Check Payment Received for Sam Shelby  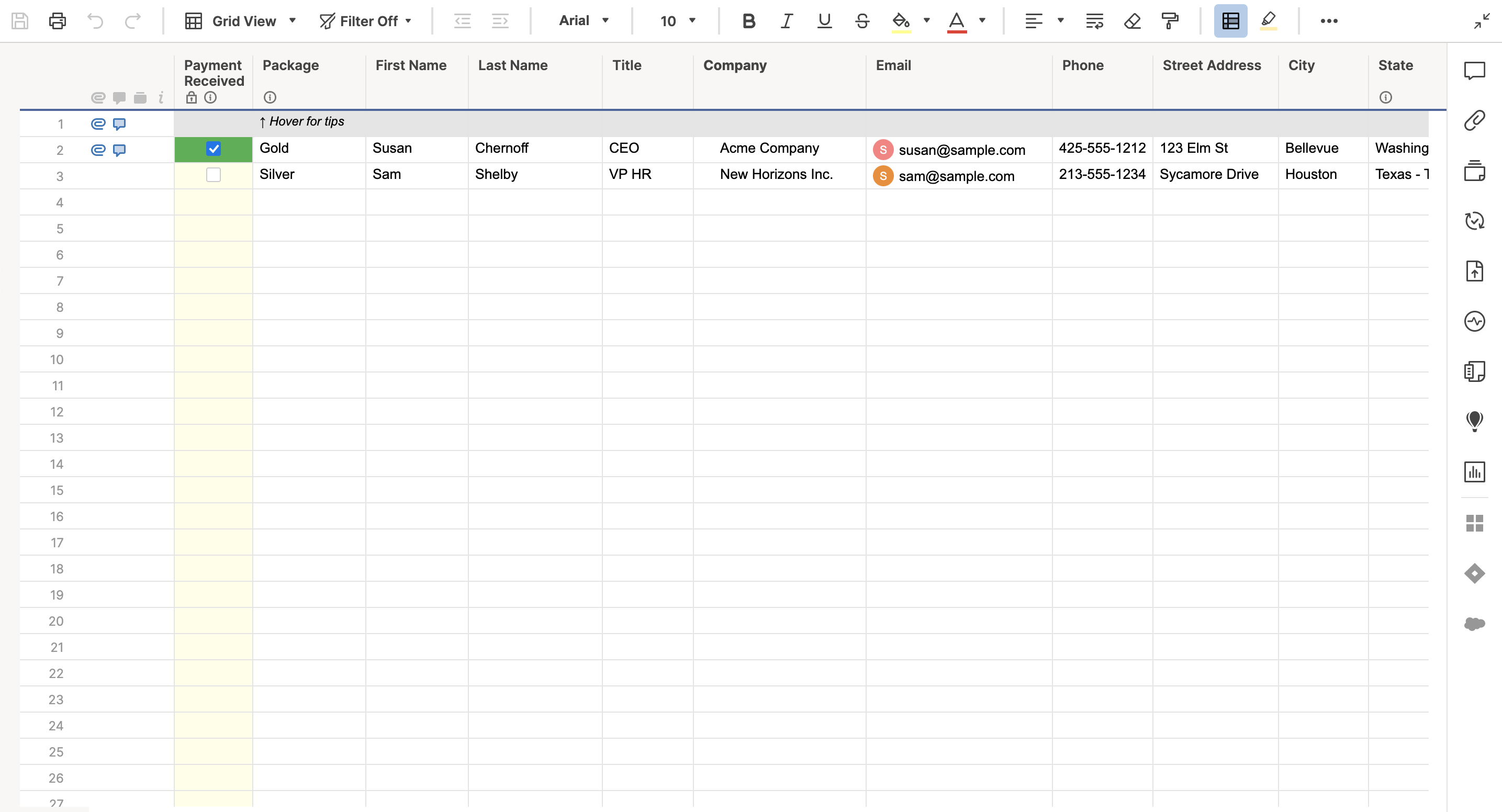click(214, 175)
